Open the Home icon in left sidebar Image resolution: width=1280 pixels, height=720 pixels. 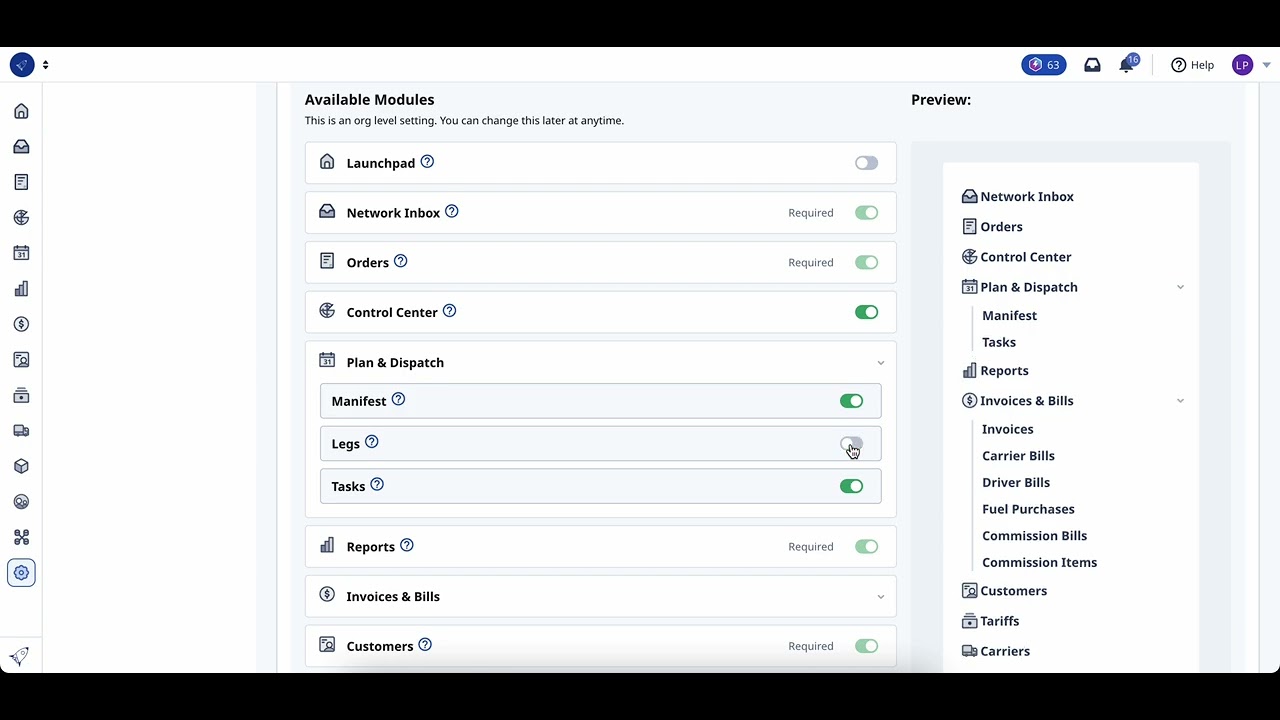[x=21, y=111]
